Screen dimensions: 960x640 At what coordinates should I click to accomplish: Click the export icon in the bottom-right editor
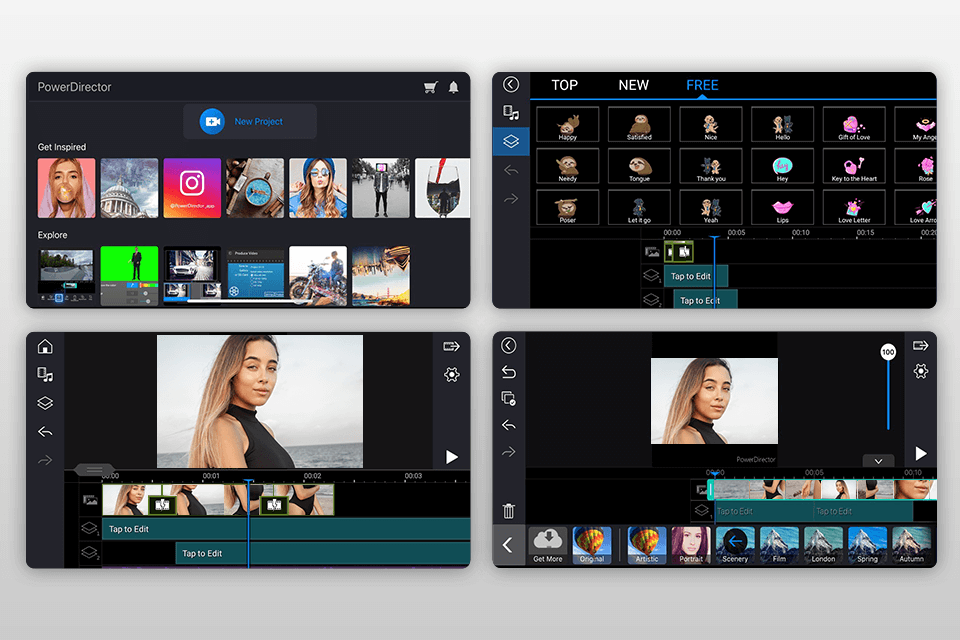(x=920, y=346)
